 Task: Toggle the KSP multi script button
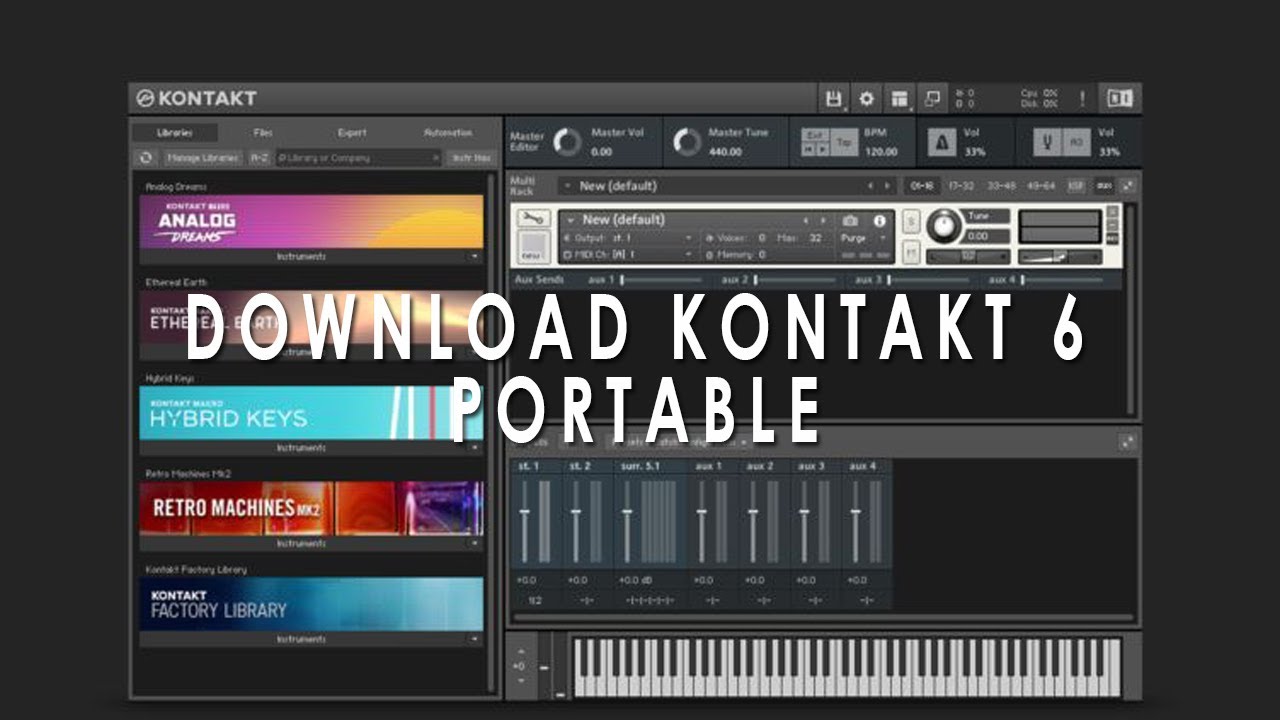[1076, 186]
